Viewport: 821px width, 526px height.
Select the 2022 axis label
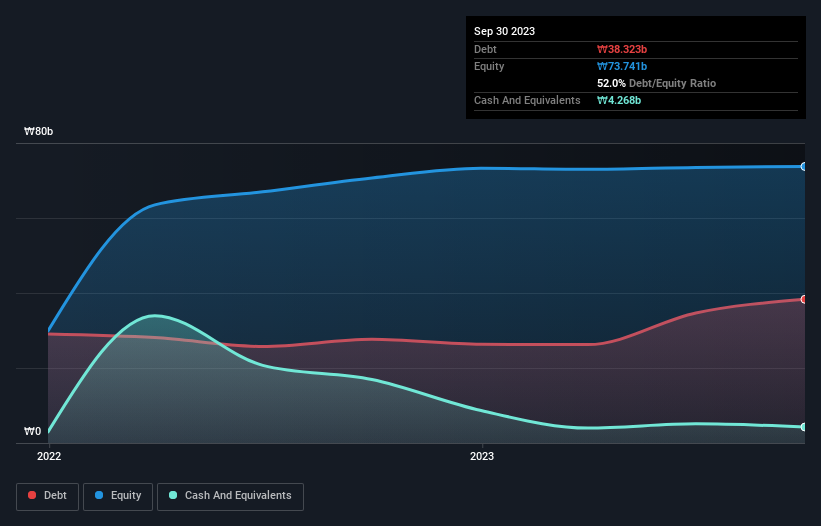[x=49, y=456]
